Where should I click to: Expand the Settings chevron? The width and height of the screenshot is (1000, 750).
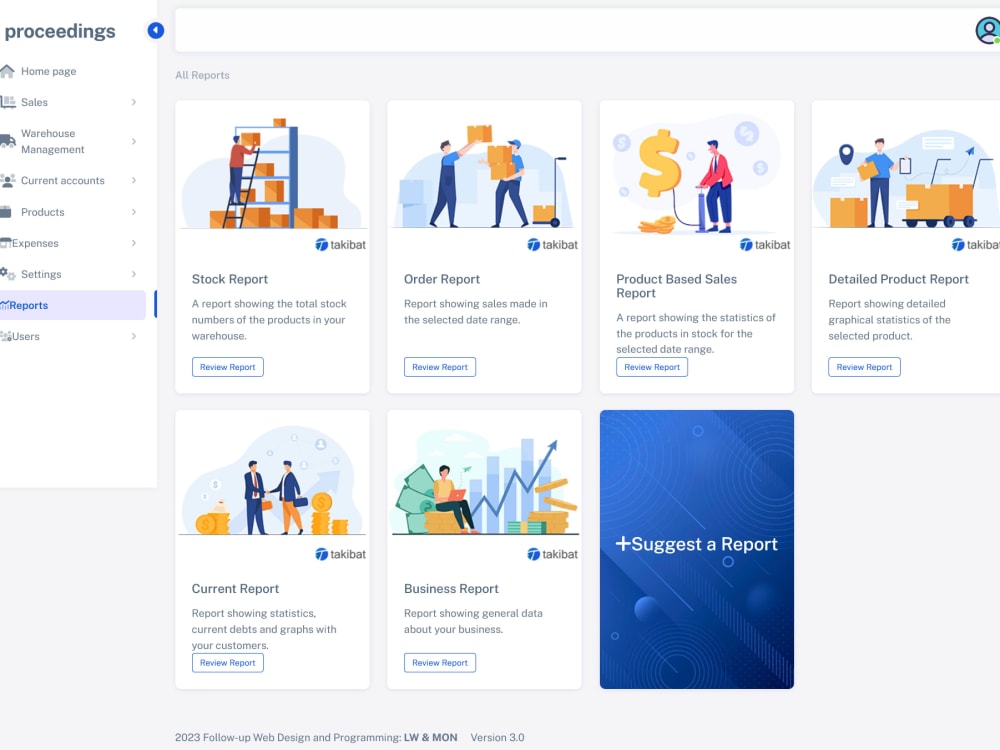point(134,274)
